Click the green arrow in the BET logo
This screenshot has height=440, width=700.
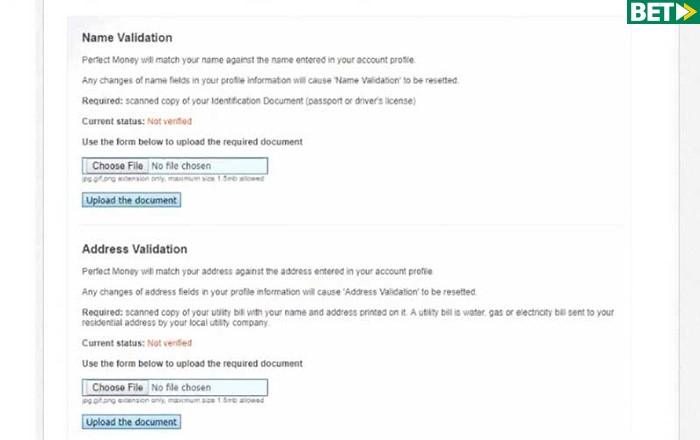(x=684, y=13)
